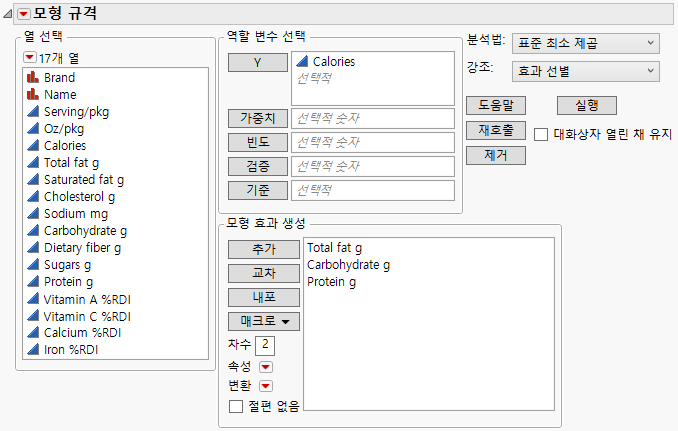Collapse the 모형 규격 outline disclosure triangle
Screen dimensions: 678x431
(8, 14)
